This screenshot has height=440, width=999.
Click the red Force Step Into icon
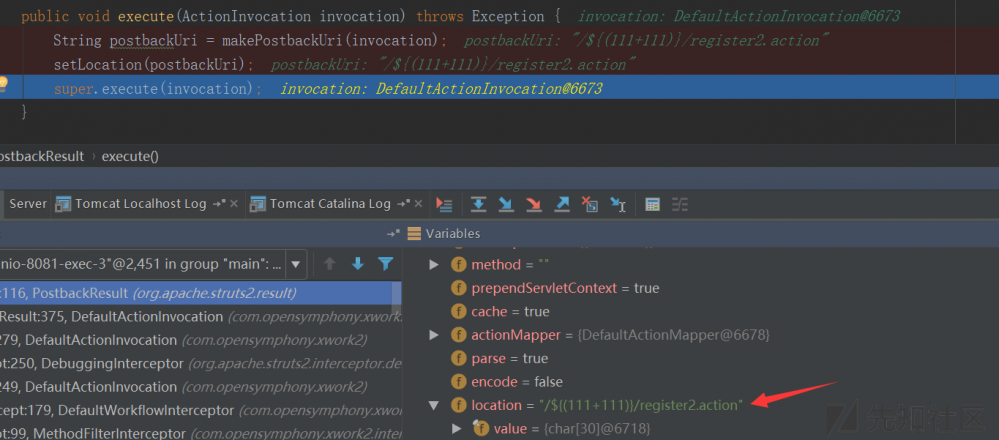534,204
